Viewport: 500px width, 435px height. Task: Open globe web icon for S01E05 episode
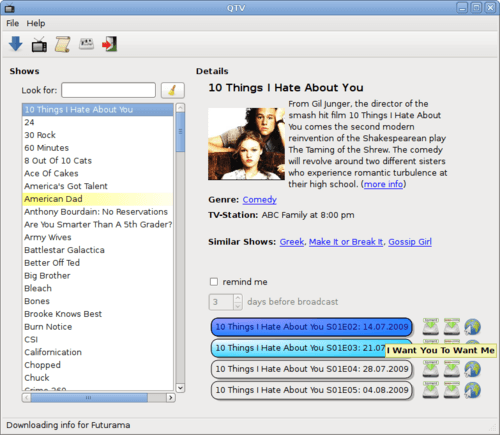click(x=473, y=390)
